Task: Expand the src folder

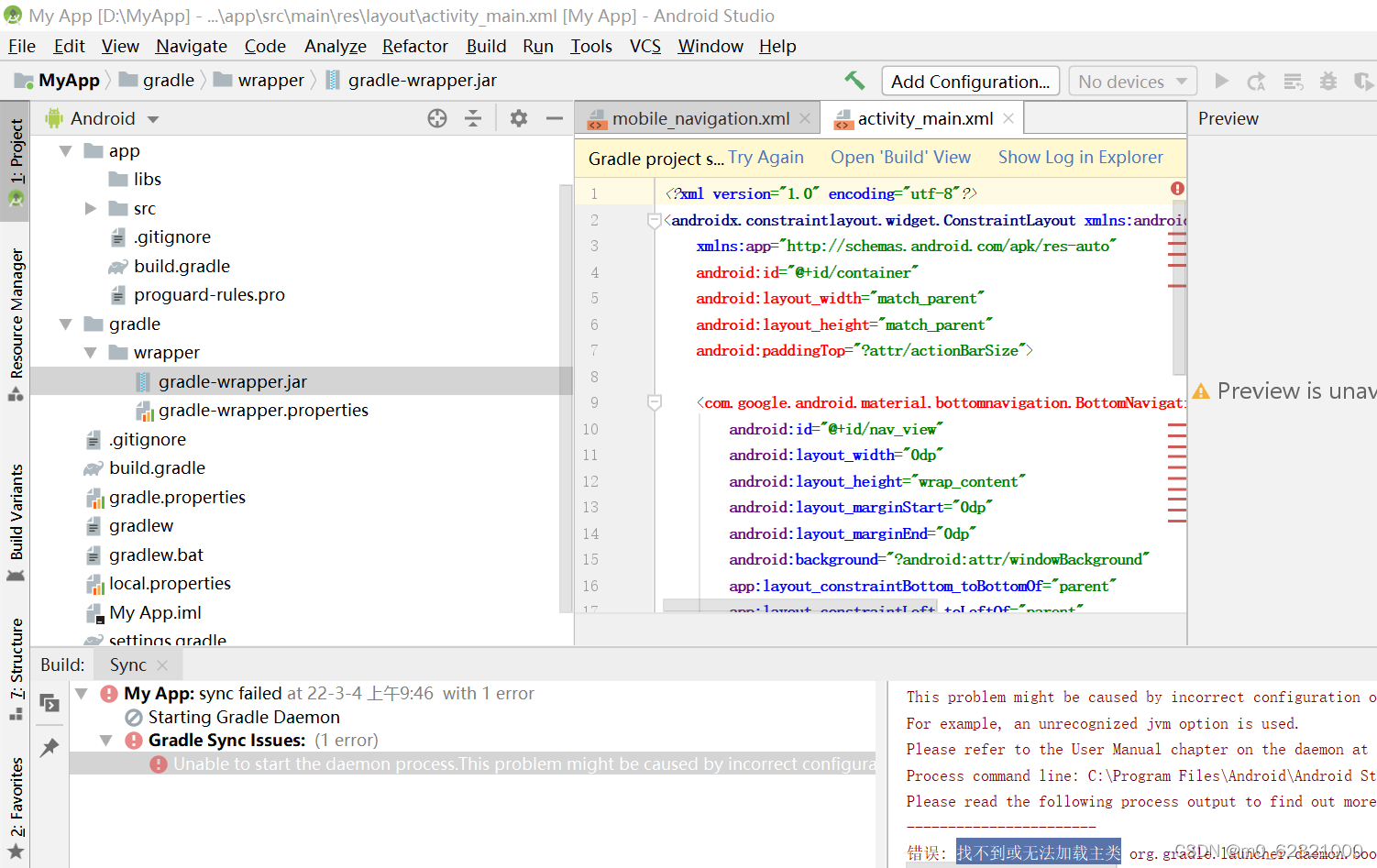Action: click(x=91, y=208)
